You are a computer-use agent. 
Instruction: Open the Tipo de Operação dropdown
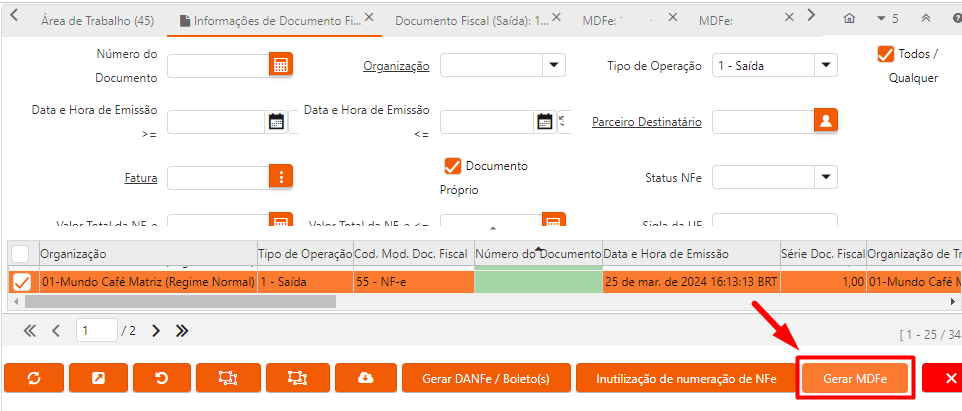click(825, 65)
